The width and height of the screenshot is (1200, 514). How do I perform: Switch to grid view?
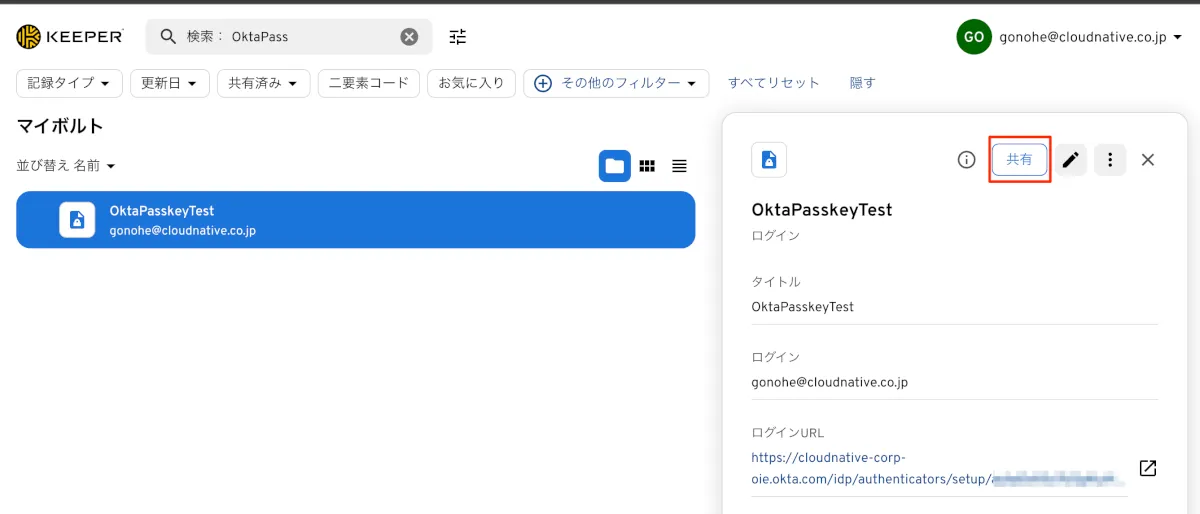(x=647, y=166)
